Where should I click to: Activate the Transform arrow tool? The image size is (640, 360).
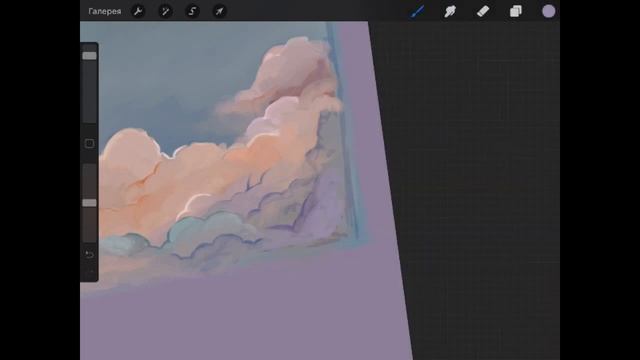coord(220,11)
